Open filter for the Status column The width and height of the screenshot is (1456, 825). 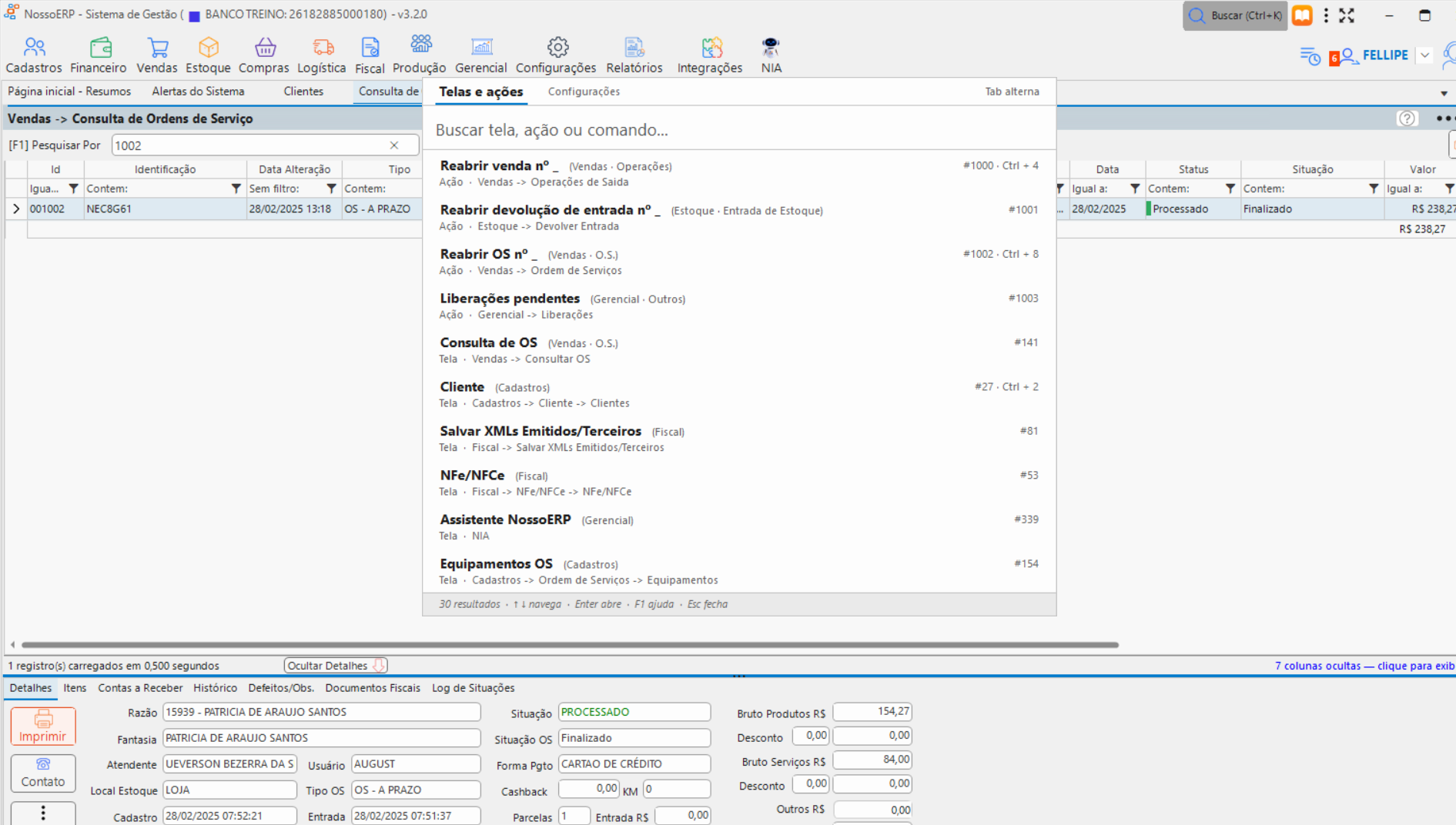click(1230, 189)
